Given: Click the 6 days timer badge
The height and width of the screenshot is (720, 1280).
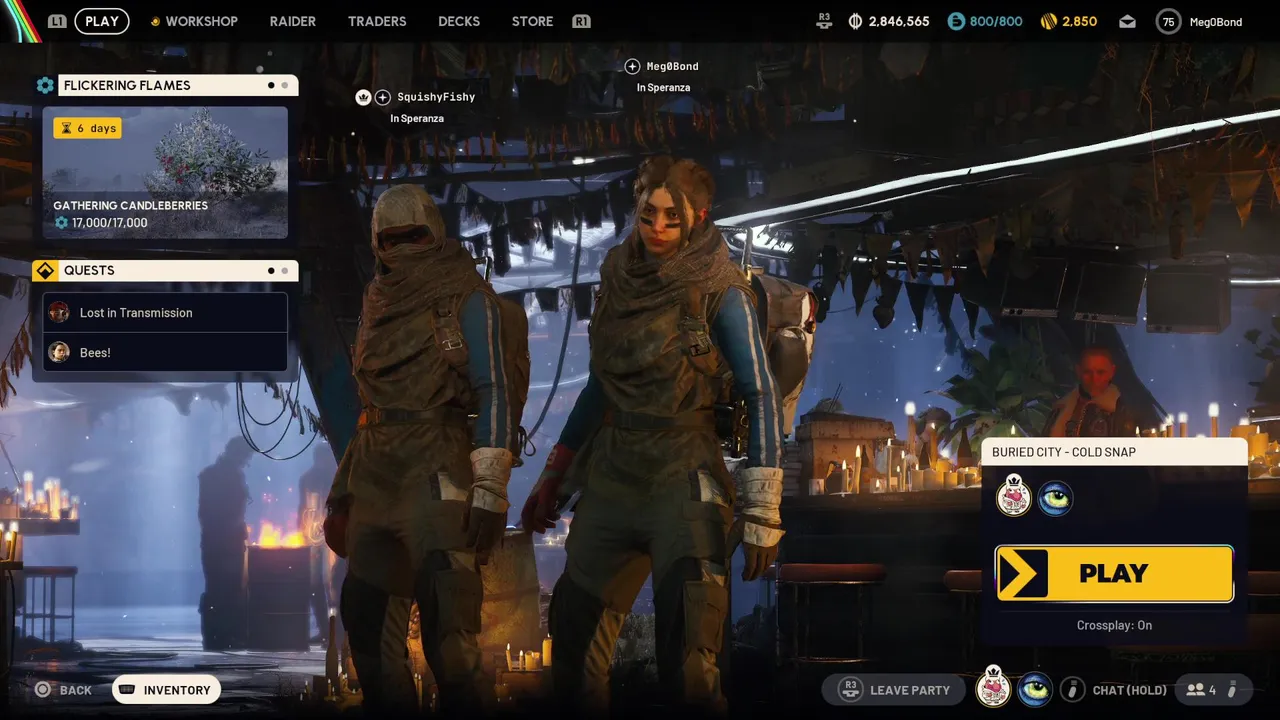Looking at the screenshot, I should coord(87,128).
